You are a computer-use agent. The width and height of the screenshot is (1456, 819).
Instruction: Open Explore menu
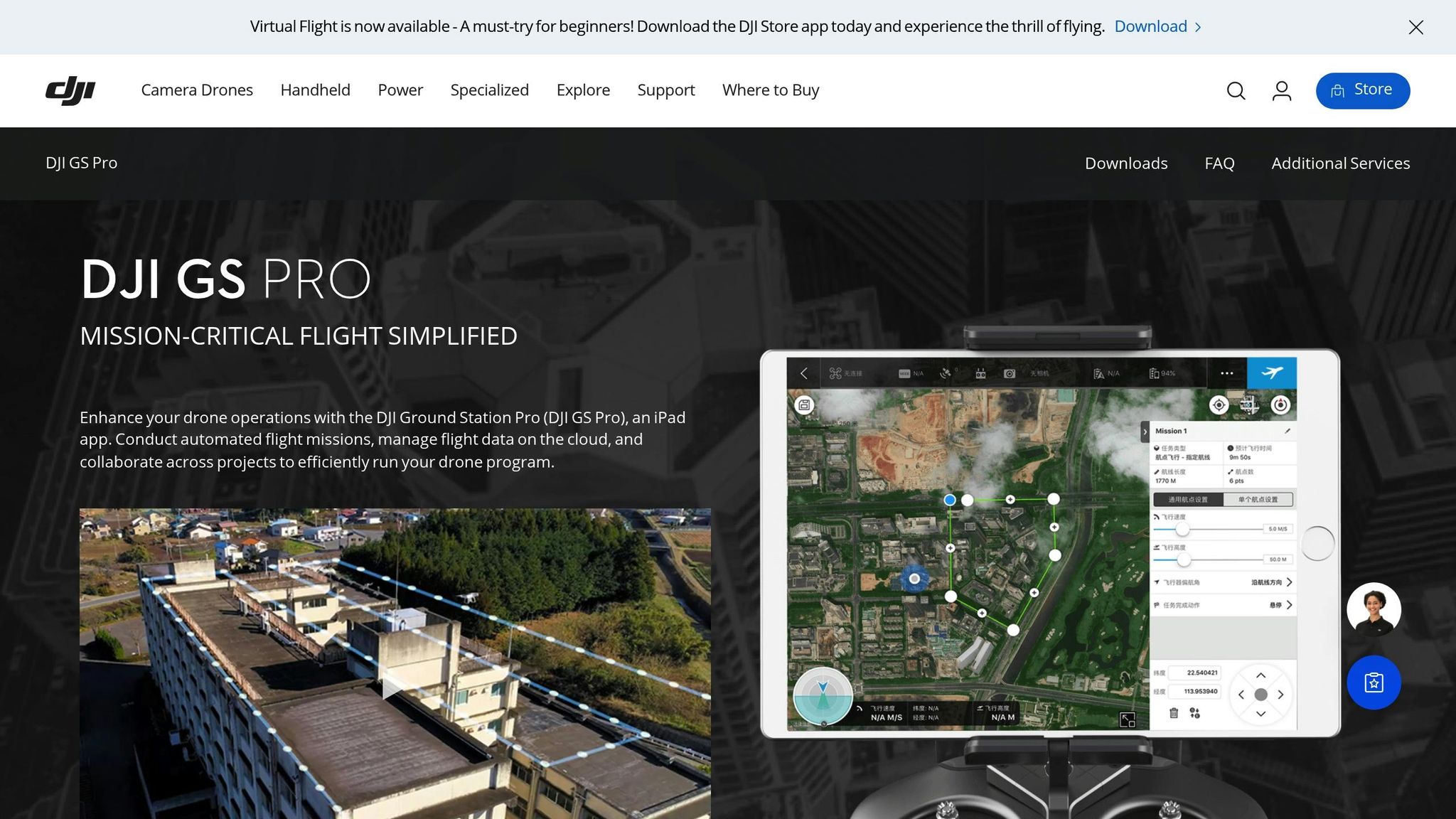click(x=583, y=90)
